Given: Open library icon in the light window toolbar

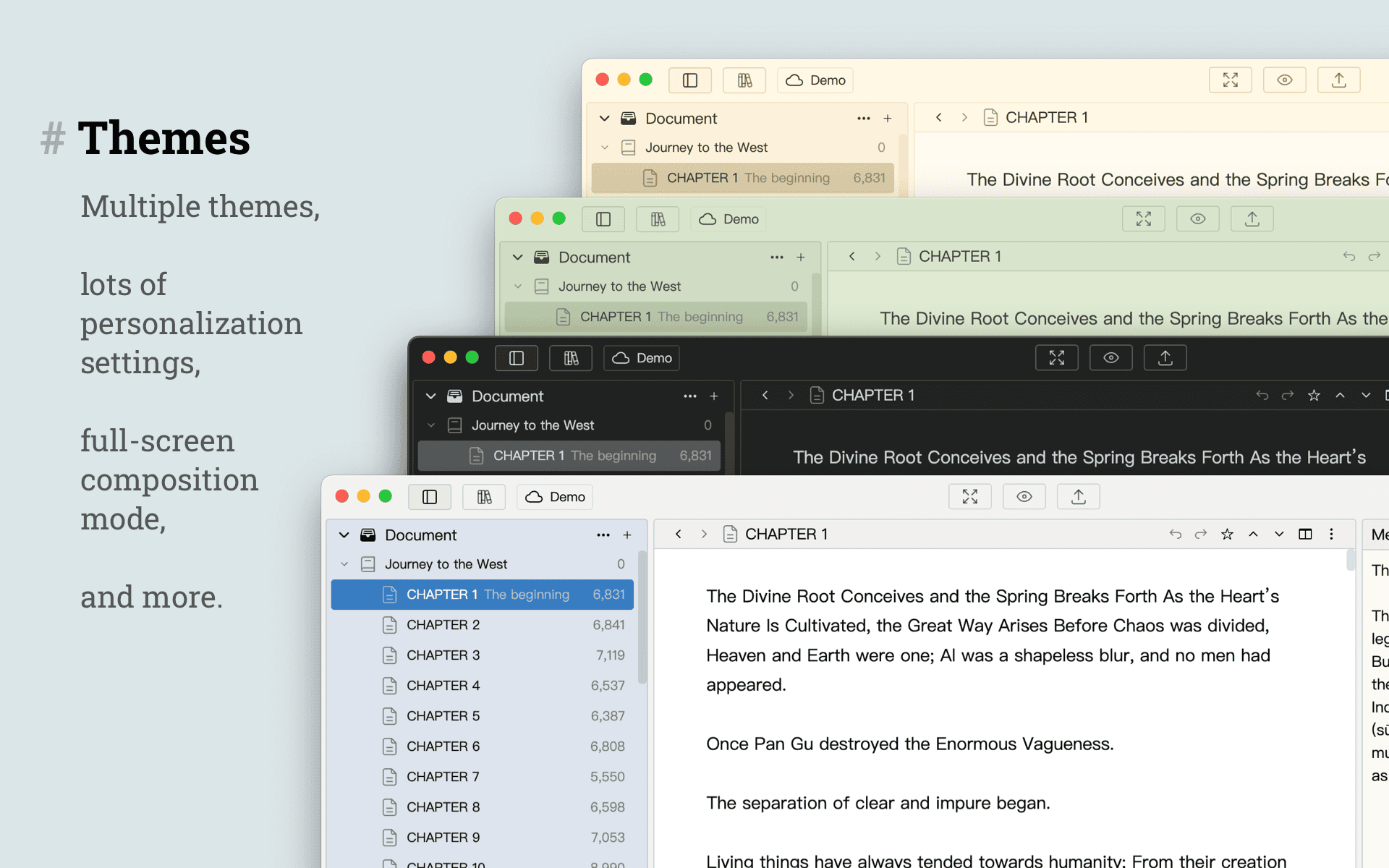Looking at the screenshot, I should 484,497.
